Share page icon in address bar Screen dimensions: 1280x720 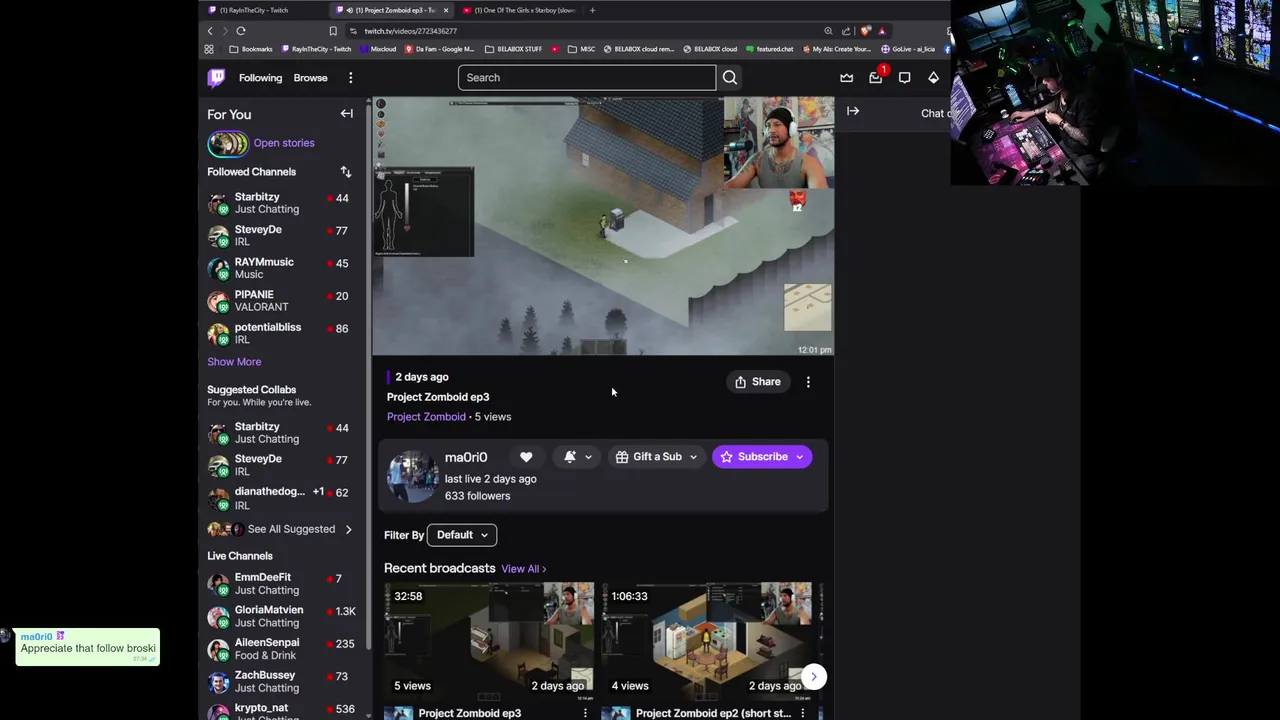click(x=846, y=31)
